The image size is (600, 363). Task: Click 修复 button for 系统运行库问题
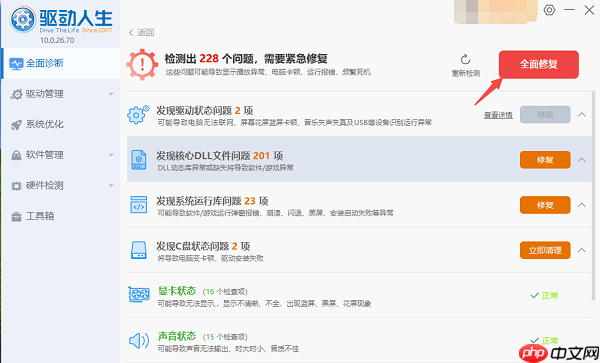[545, 205]
